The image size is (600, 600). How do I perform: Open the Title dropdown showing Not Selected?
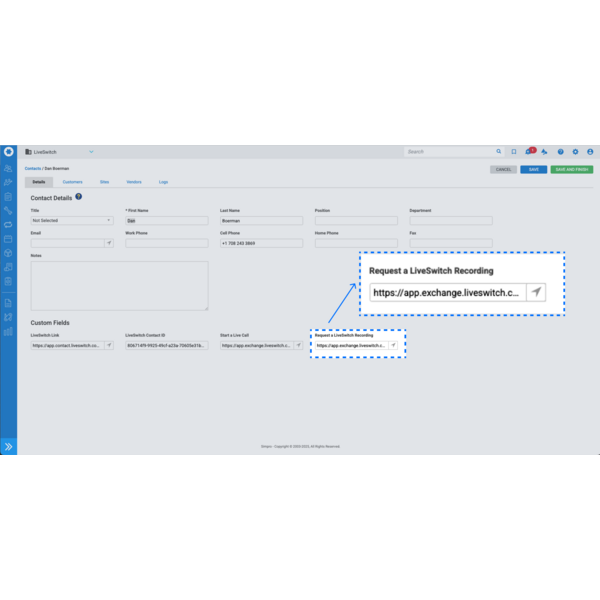coord(72,220)
